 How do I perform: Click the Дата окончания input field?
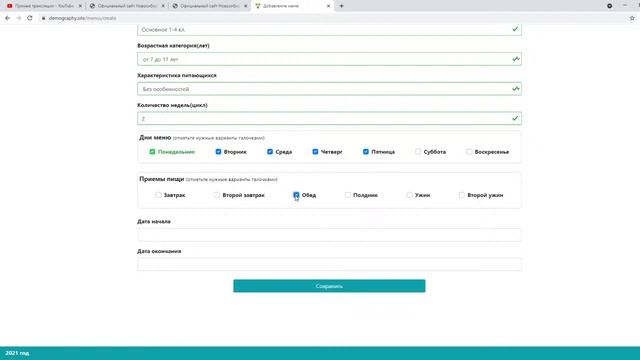click(329, 264)
